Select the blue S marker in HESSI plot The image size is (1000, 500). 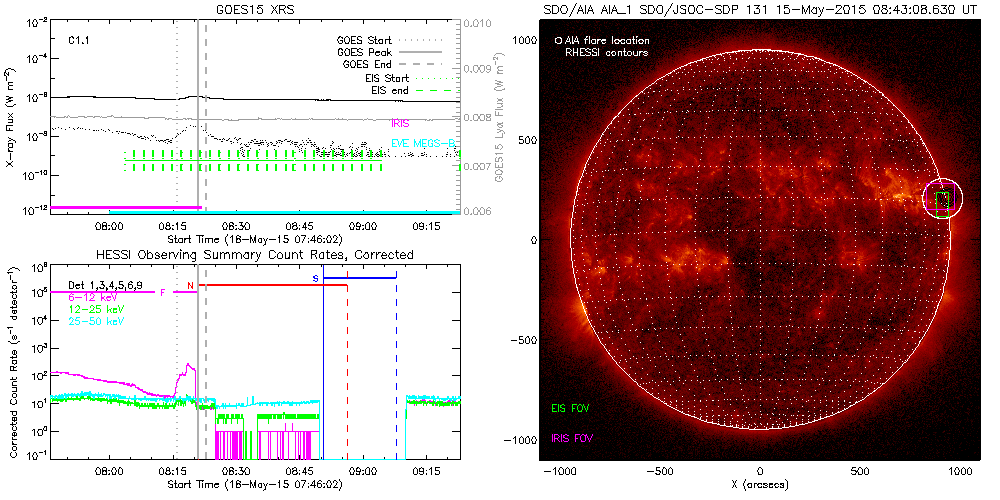pyautogui.click(x=316, y=277)
